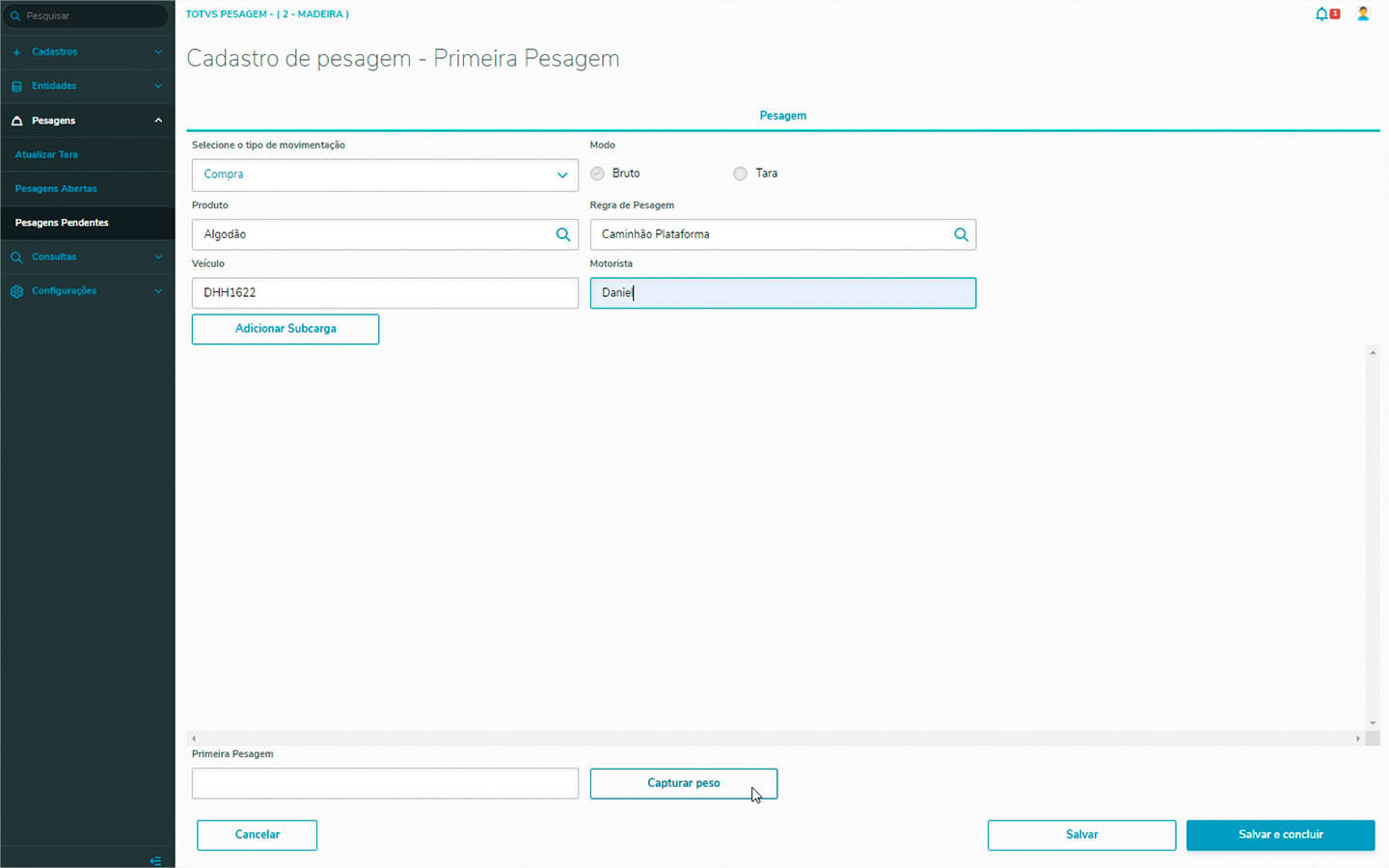The width and height of the screenshot is (1389, 868).
Task: Collapse the Pesagens sidebar section
Action: pos(158,121)
